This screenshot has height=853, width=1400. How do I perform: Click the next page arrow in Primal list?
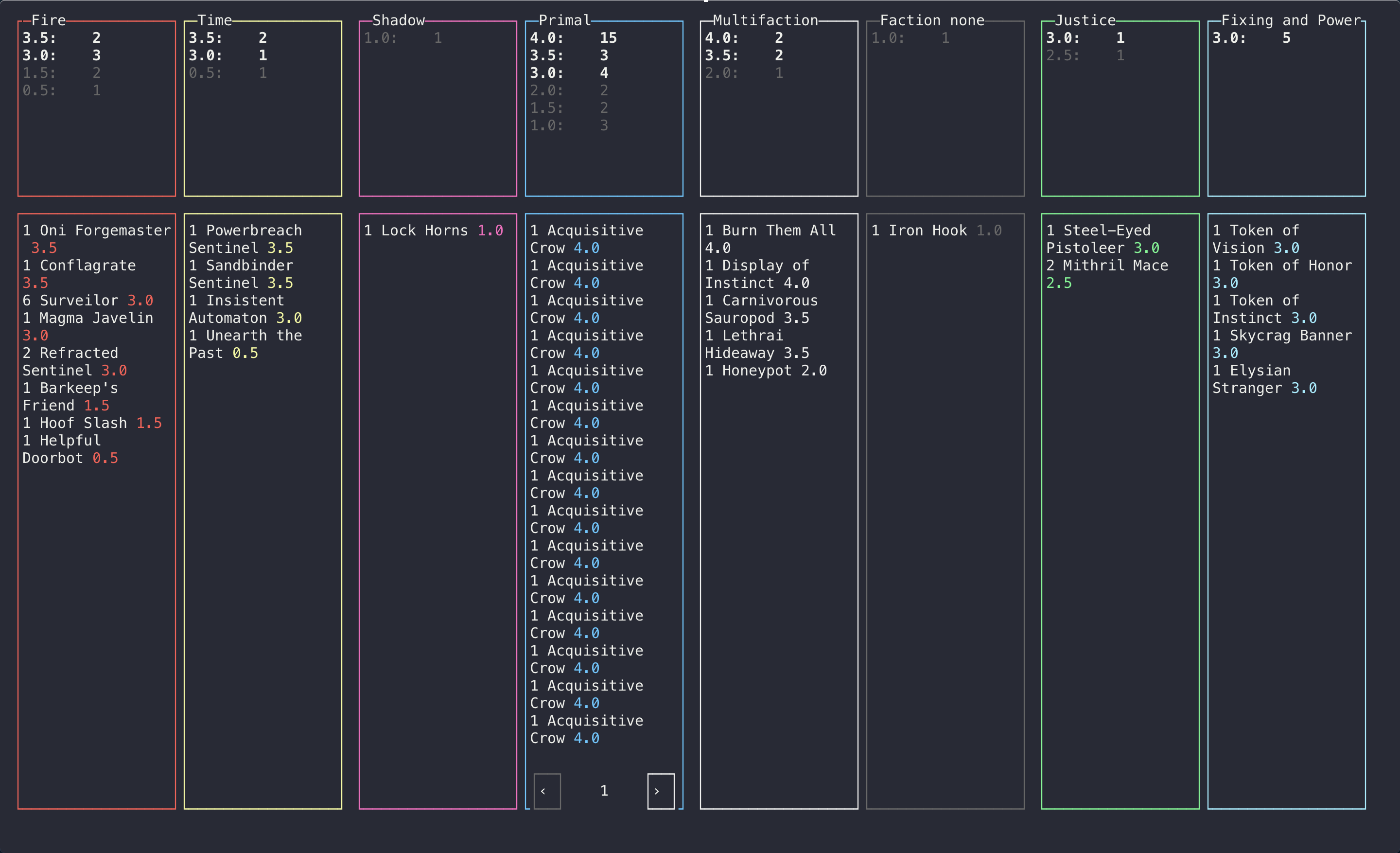[x=660, y=790]
